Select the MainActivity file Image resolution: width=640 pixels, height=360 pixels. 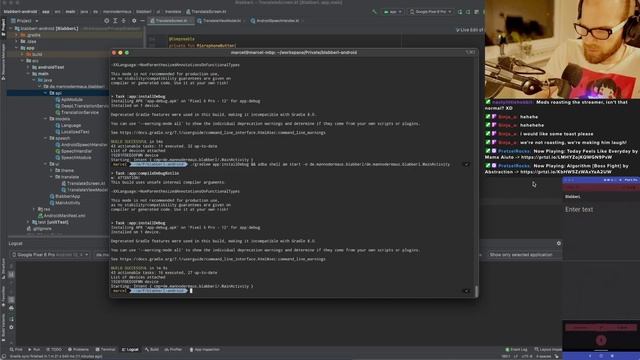tap(64, 203)
